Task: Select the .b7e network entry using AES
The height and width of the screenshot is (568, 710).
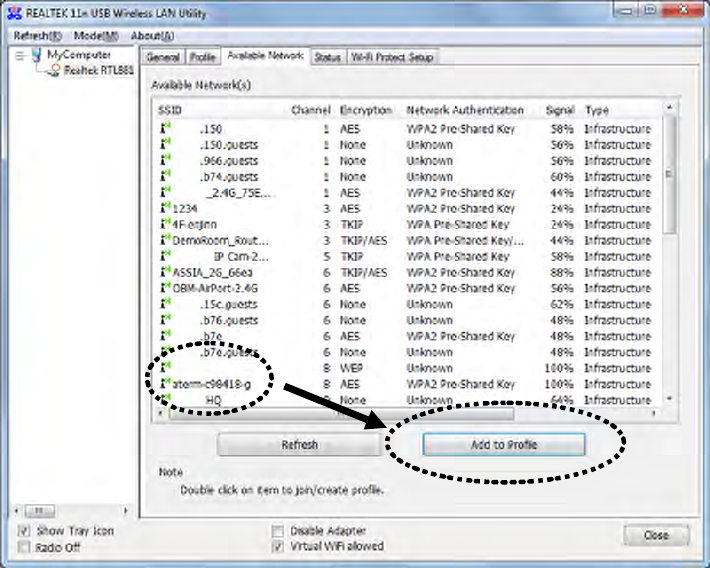Action: tap(406, 336)
